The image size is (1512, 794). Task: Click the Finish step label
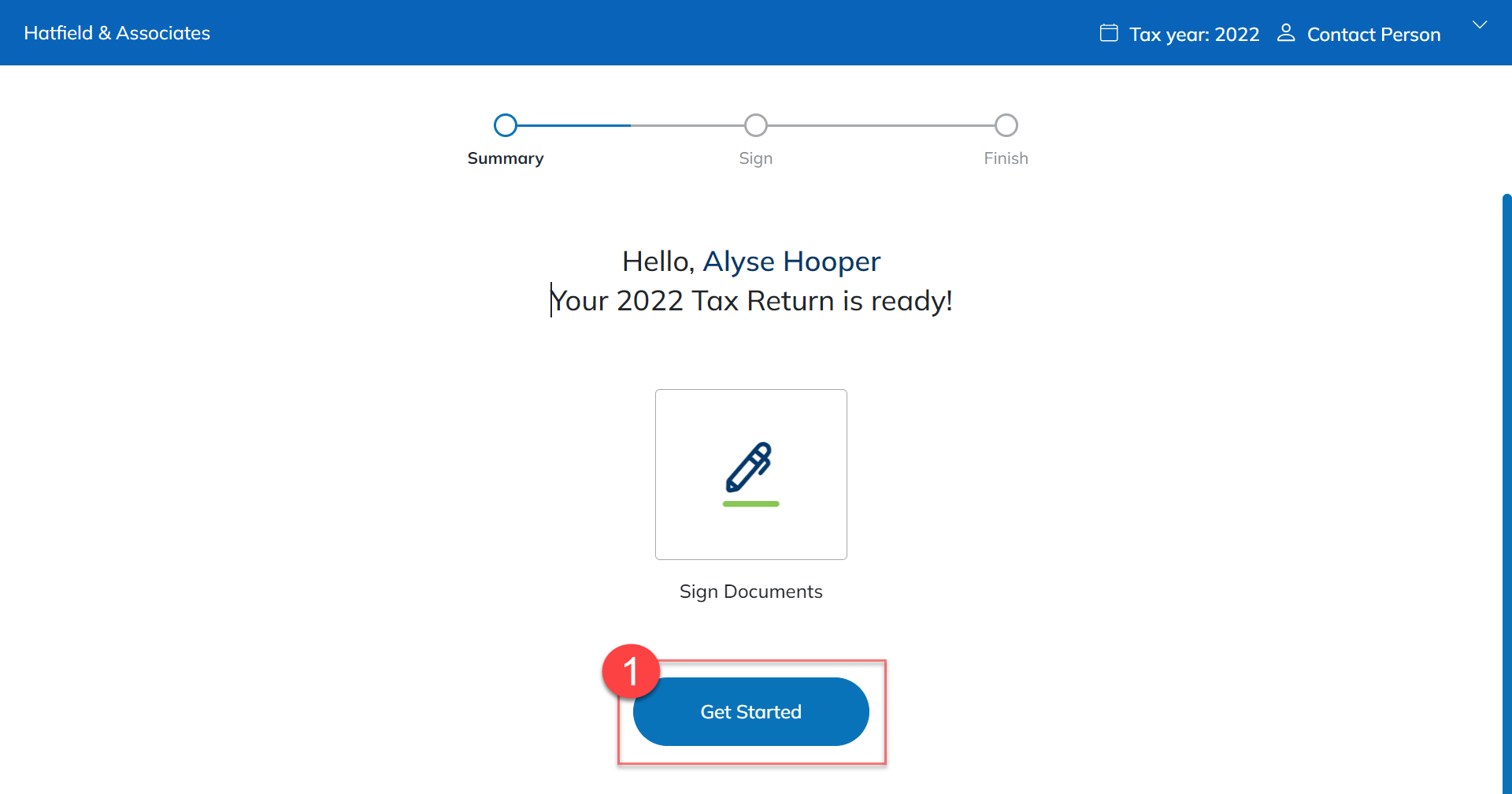(1006, 158)
